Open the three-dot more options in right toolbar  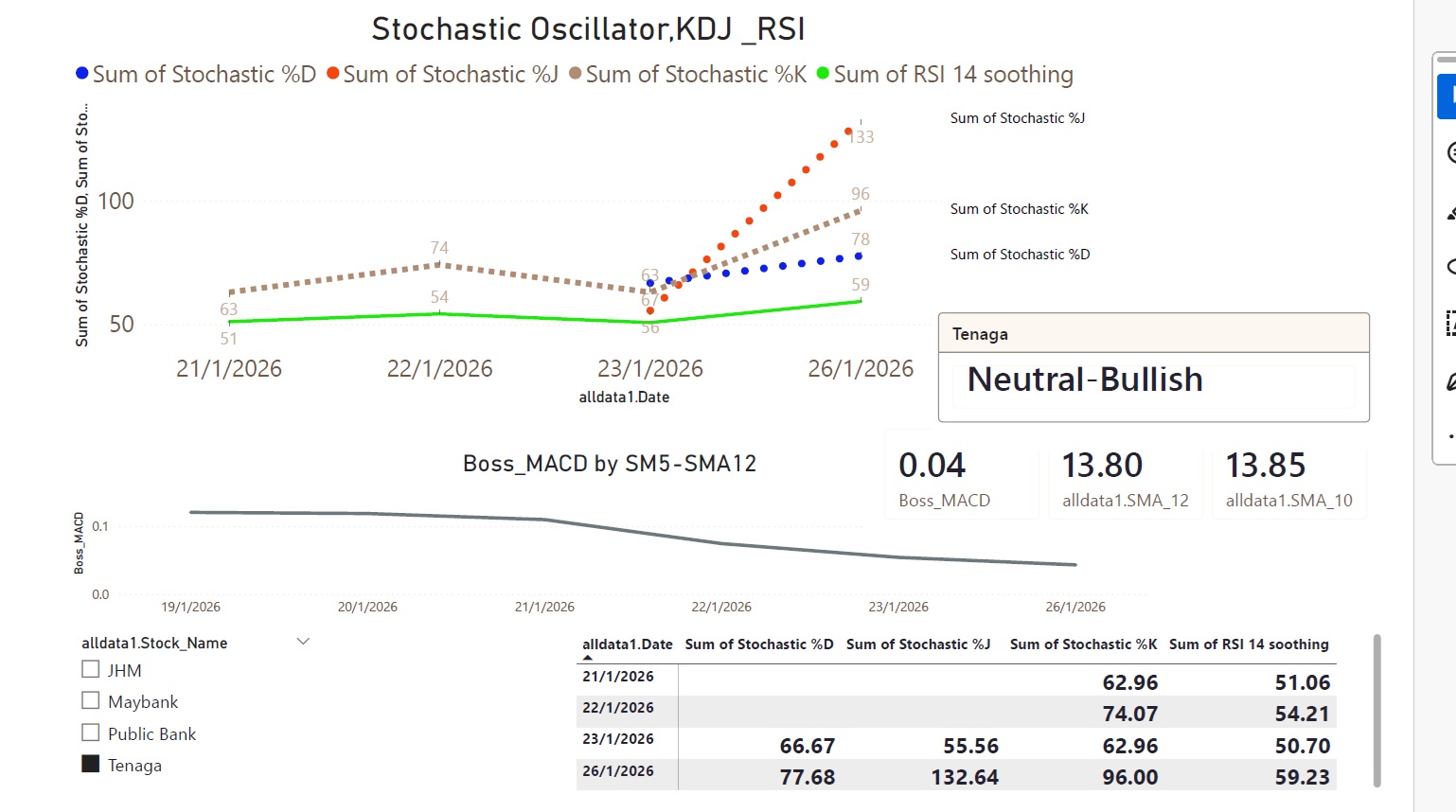(1450, 437)
